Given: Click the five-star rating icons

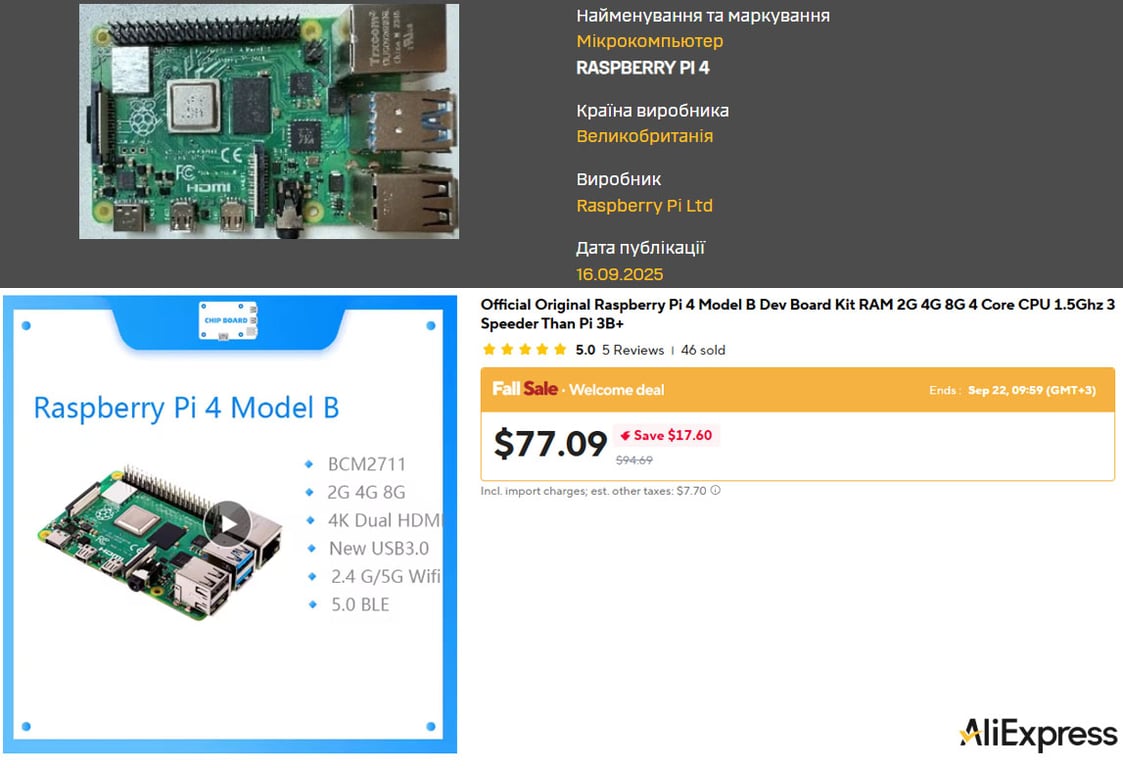Looking at the screenshot, I should (x=524, y=350).
